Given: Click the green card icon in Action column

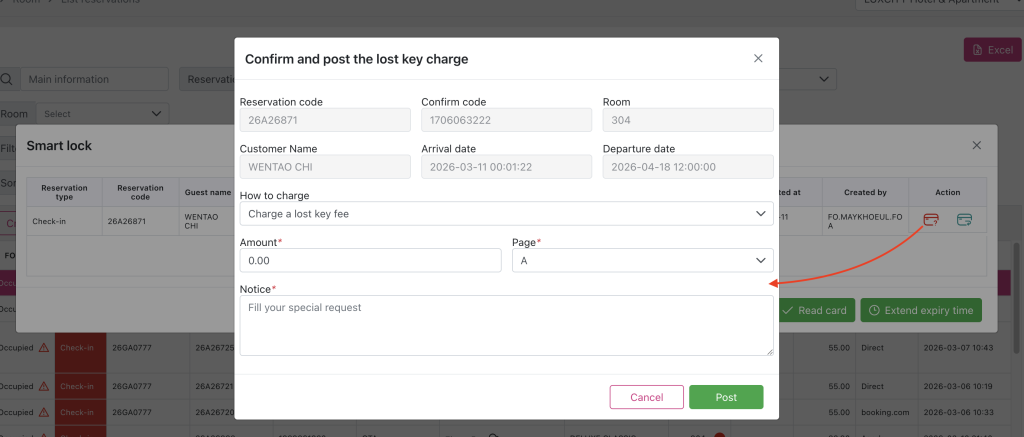Looking at the screenshot, I should [x=964, y=219].
